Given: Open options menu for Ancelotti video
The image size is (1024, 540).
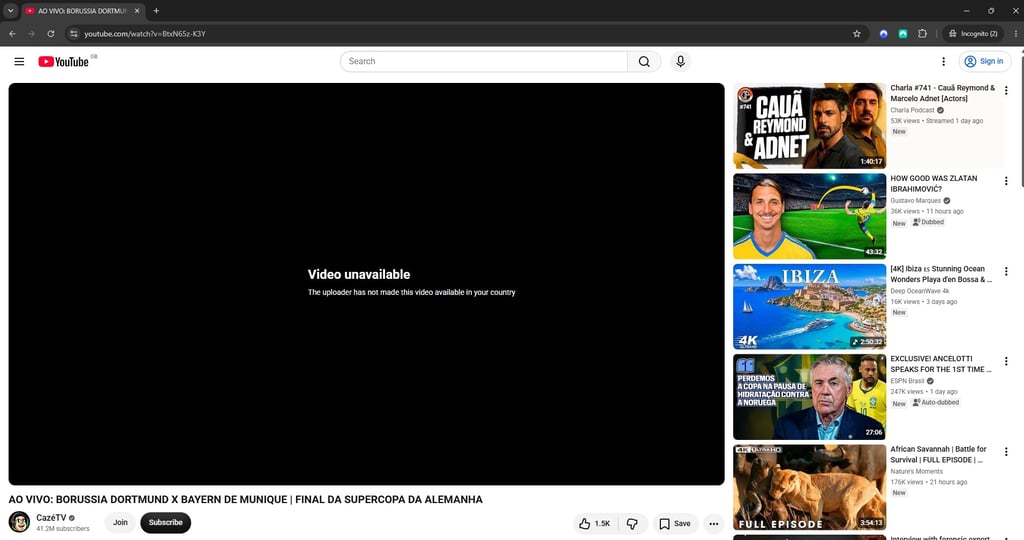Looking at the screenshot, I should [1006, 361].
